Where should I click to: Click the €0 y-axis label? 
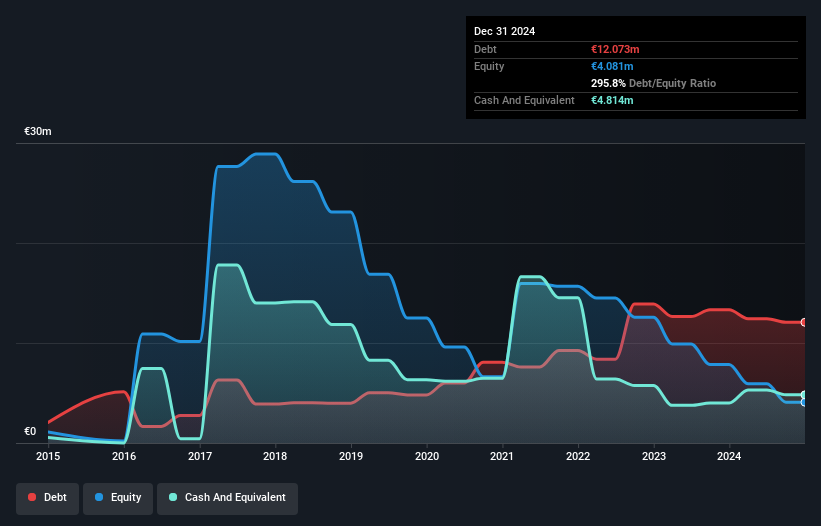pyautogui.click(x=30, y=431)
